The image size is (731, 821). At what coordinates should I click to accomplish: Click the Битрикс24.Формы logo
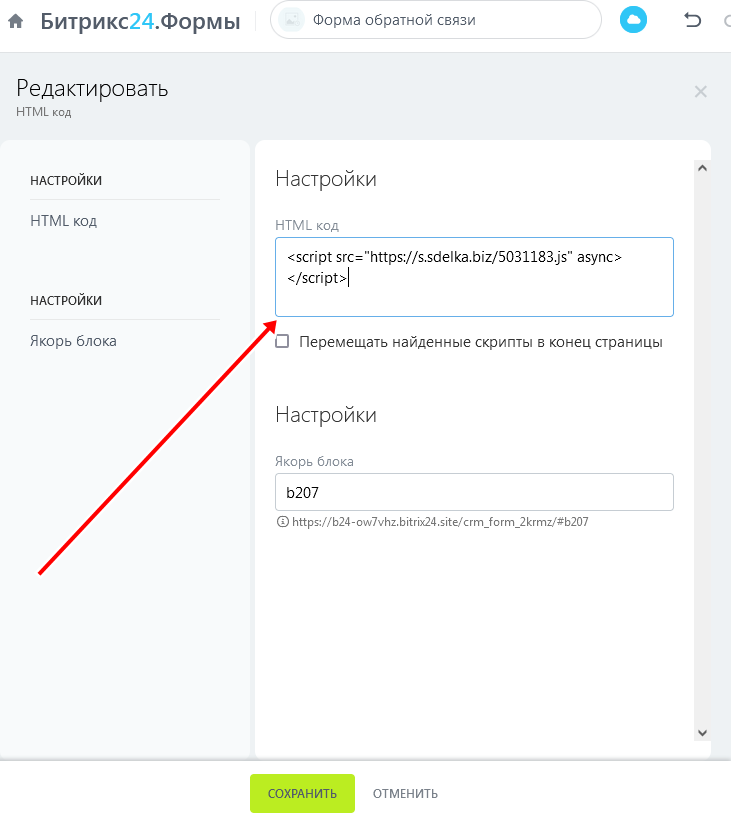tap(140, 20)
